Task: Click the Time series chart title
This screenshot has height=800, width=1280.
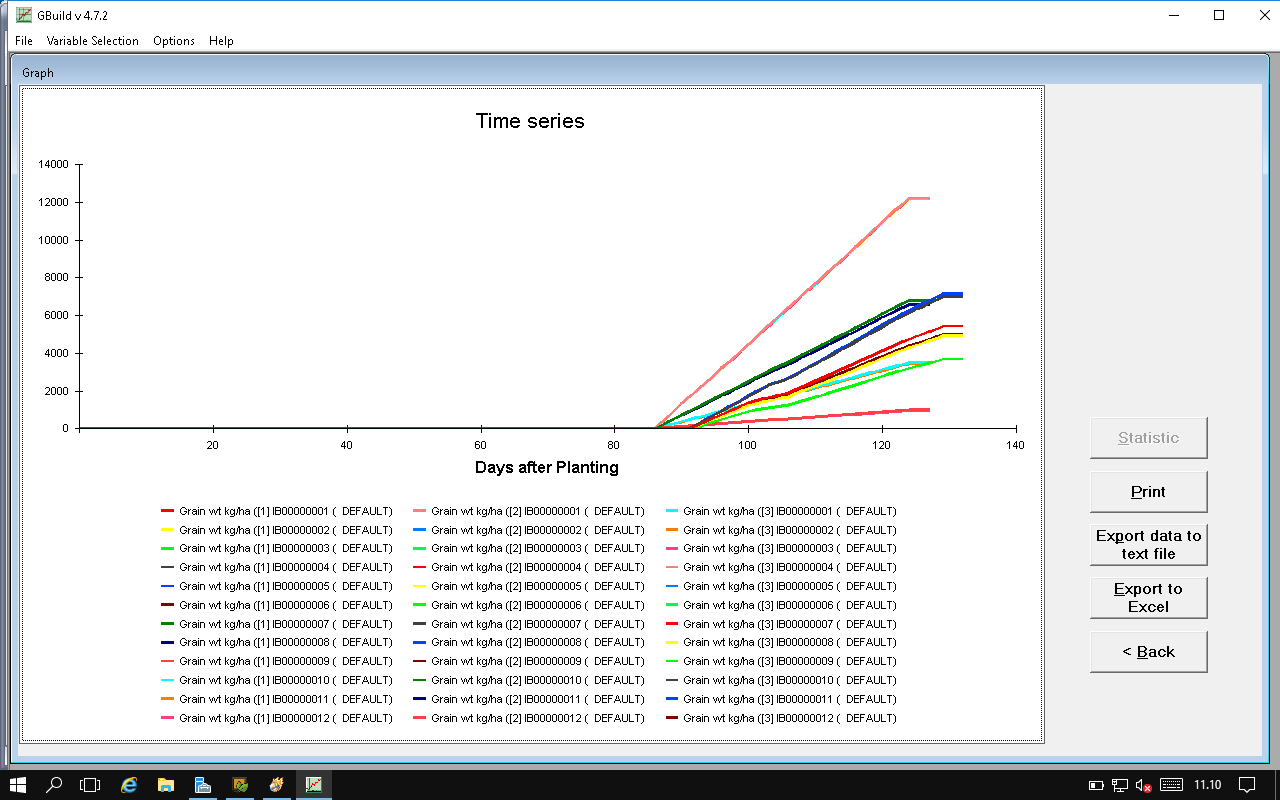Action: 530,121
